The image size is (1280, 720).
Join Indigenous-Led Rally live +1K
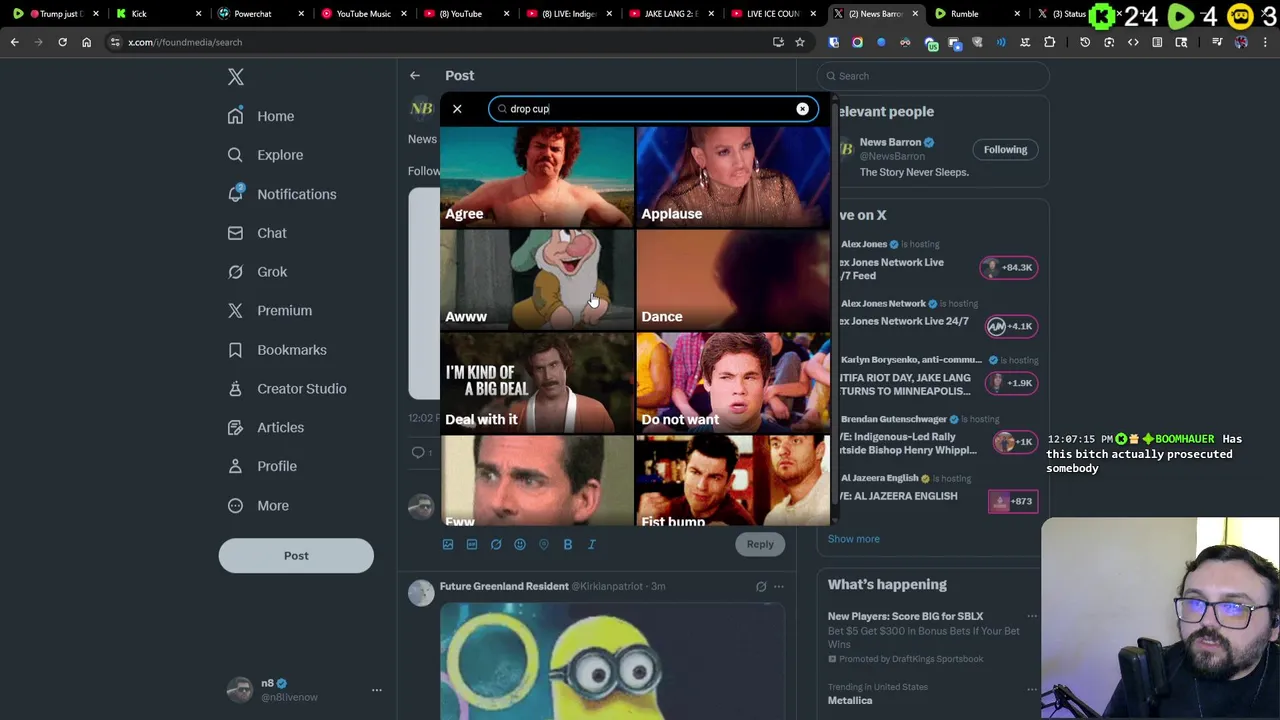1015,442
